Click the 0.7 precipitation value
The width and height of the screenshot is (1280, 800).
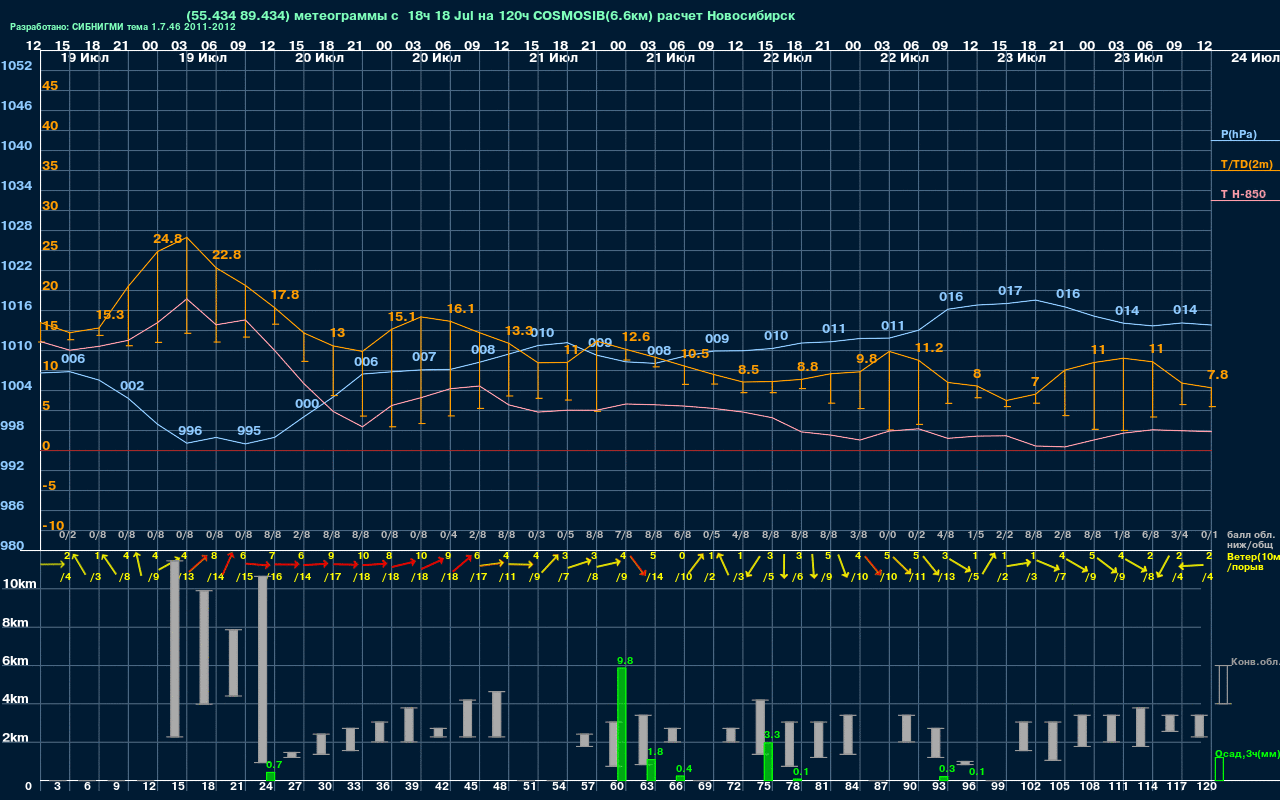[275, 764]
